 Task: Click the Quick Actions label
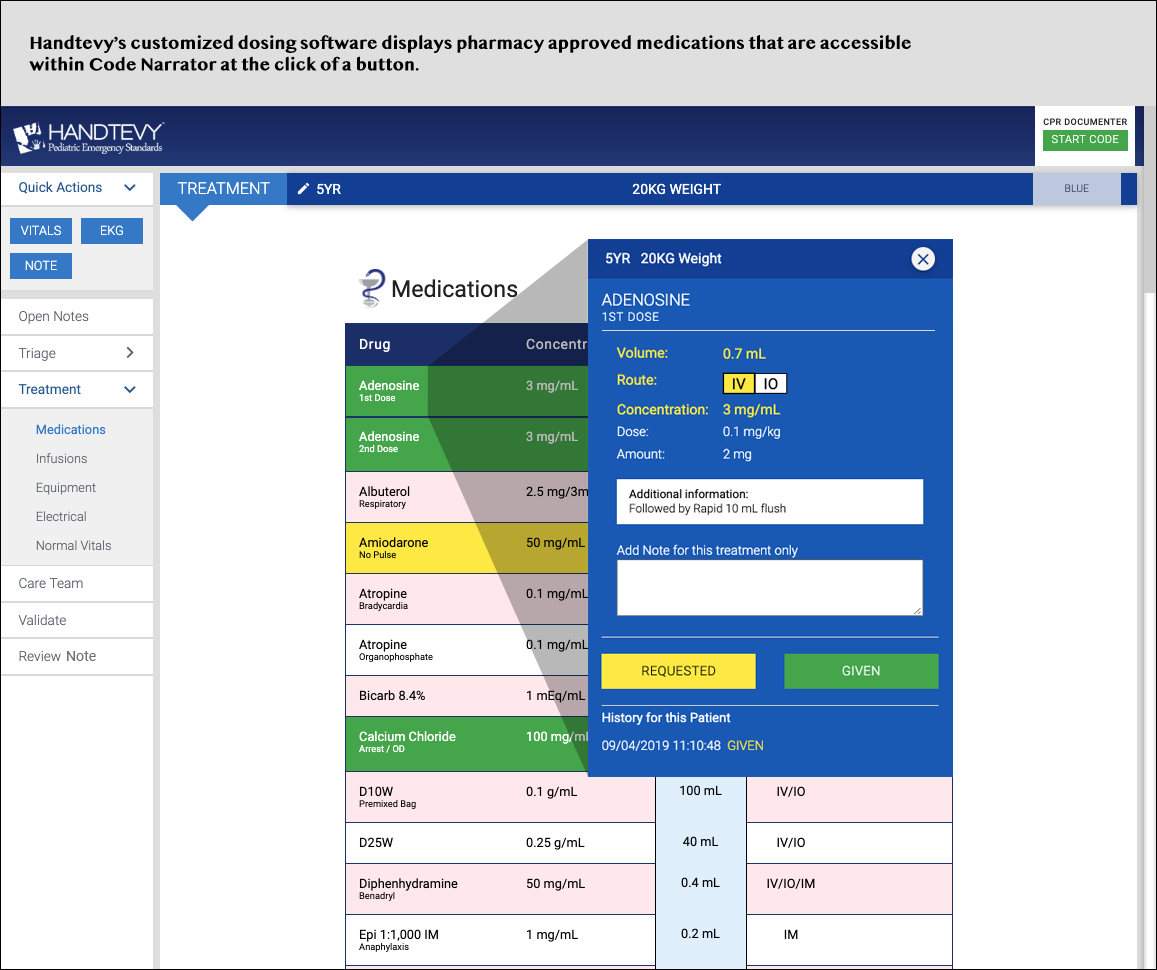pos(61,187)
